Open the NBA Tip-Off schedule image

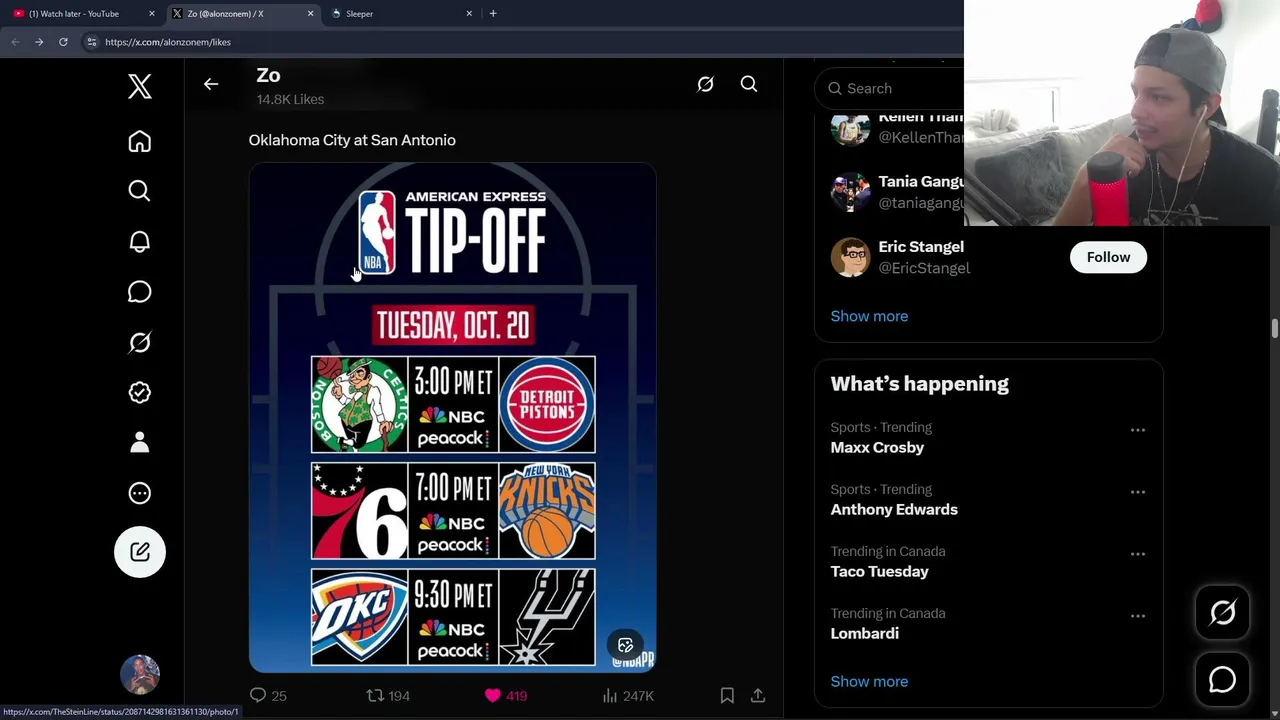(453, 417)
